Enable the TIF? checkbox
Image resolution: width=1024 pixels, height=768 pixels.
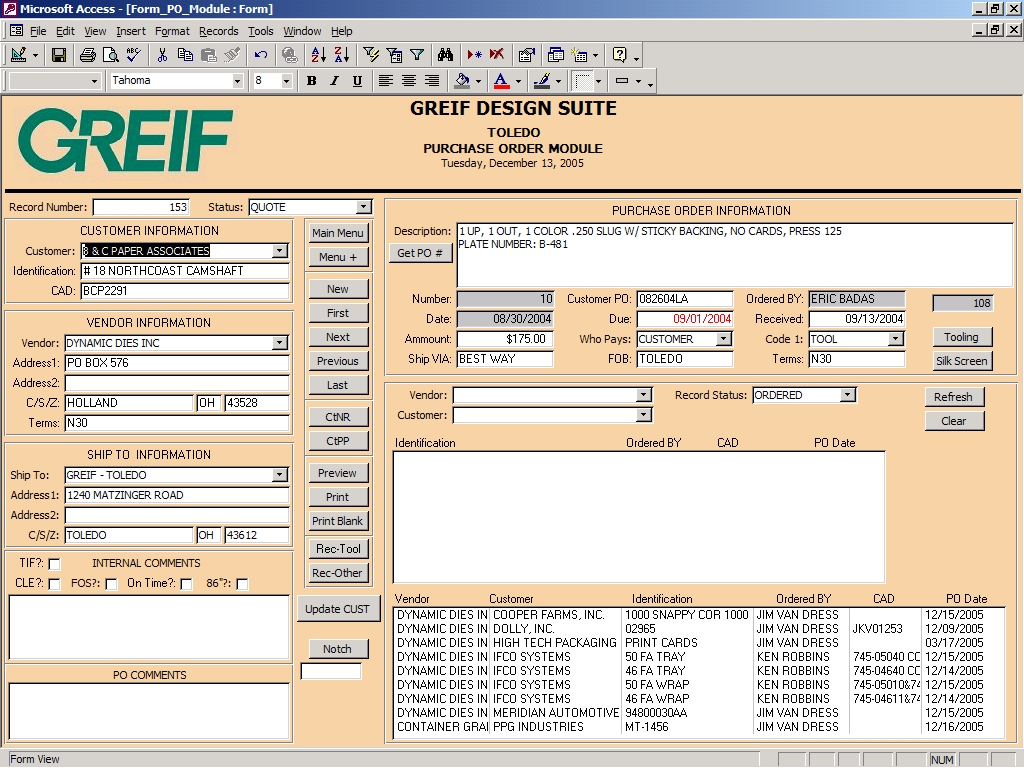(53, 563)
